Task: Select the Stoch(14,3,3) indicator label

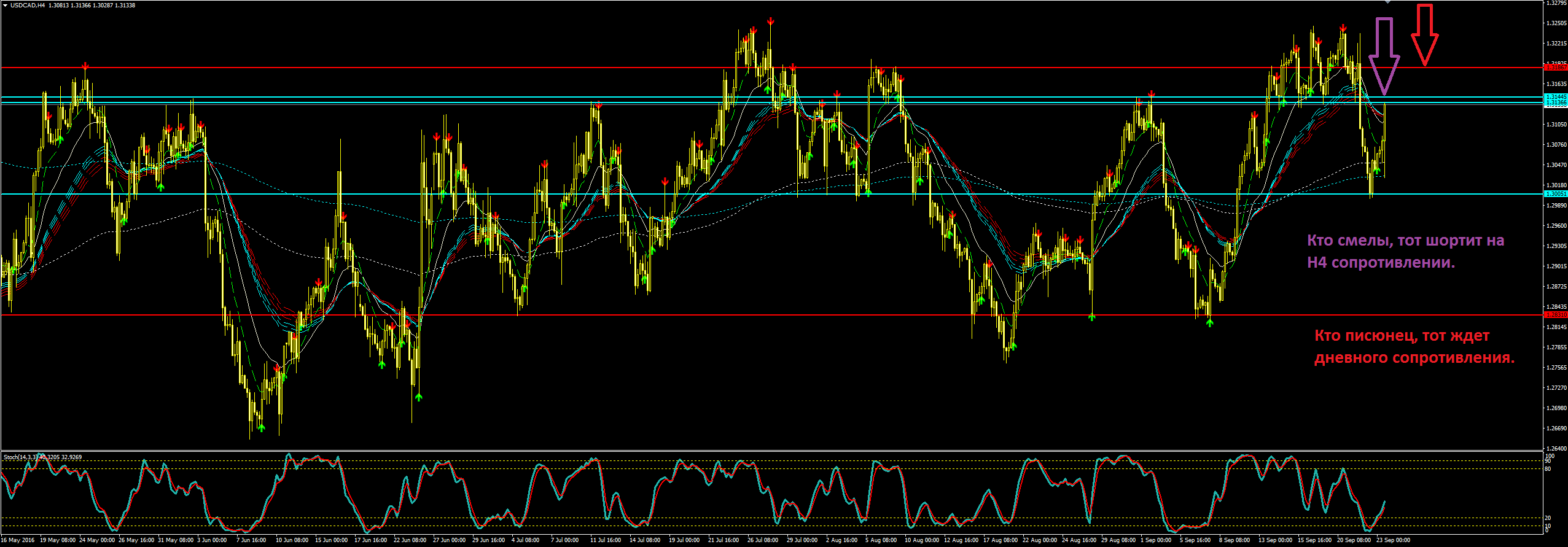Action: [20, 457]
